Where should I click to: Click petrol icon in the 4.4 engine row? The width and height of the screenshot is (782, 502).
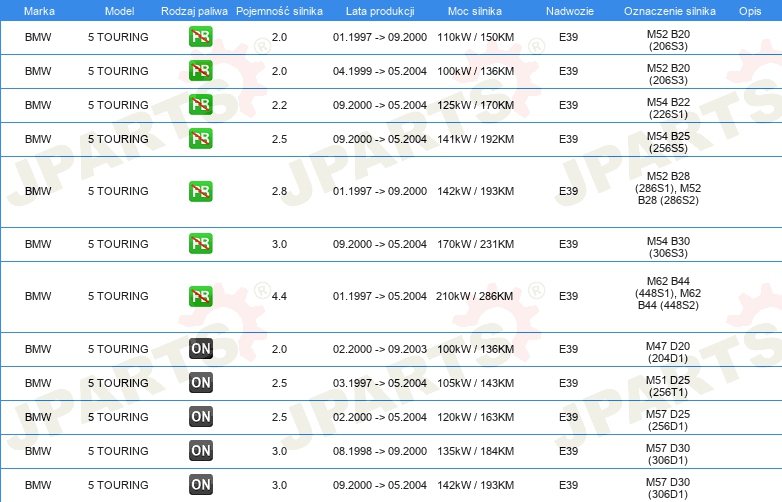point(200,296)
